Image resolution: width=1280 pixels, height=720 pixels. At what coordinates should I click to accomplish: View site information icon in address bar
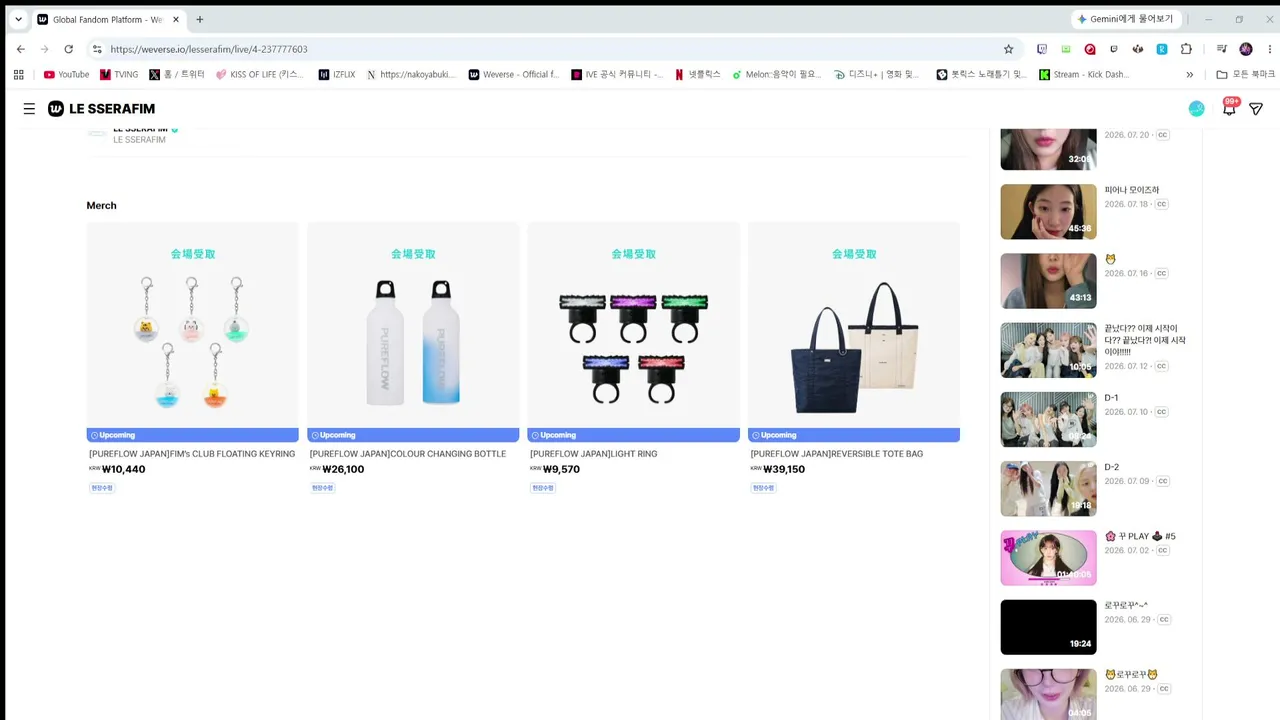point(97,49)
